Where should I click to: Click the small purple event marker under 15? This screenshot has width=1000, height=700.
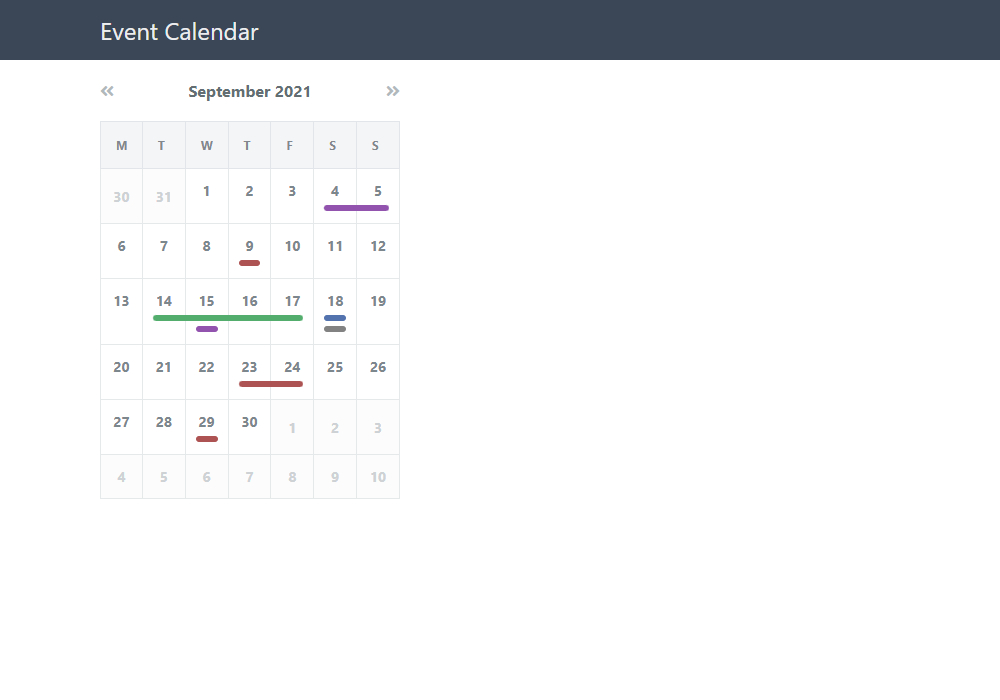pyautogui.click(x=207, y=329)
